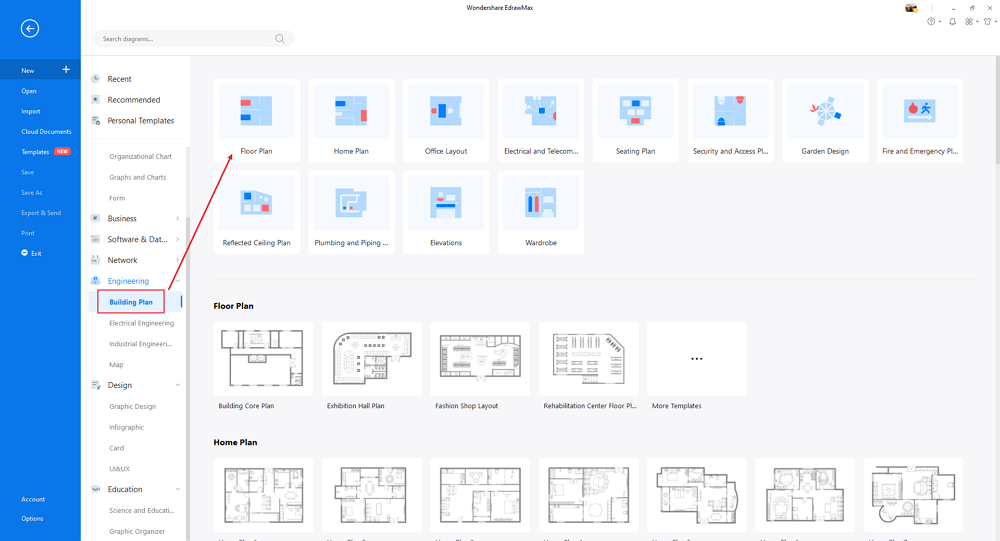The image size is (1000, 541).
Task: Click the notification bell icon
Action: coord(952,22)
